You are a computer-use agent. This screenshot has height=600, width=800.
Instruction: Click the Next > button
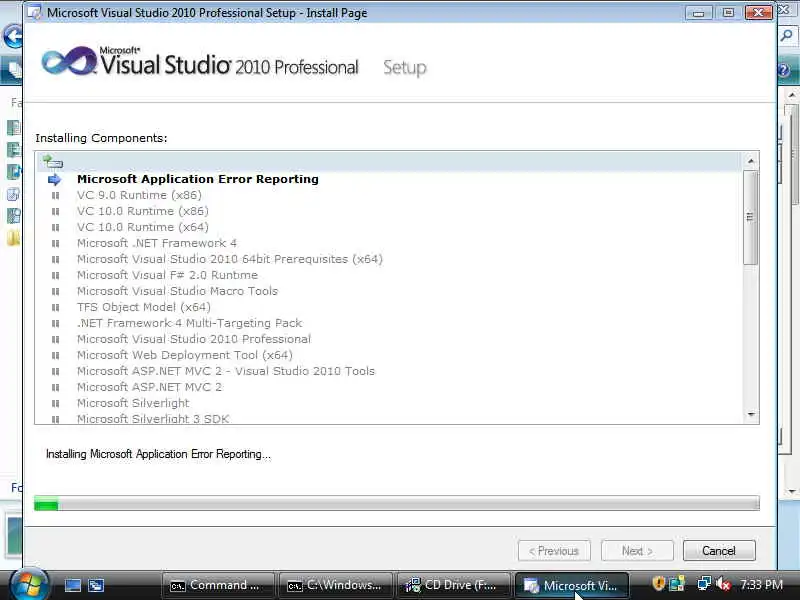click(x=637, y=551)
